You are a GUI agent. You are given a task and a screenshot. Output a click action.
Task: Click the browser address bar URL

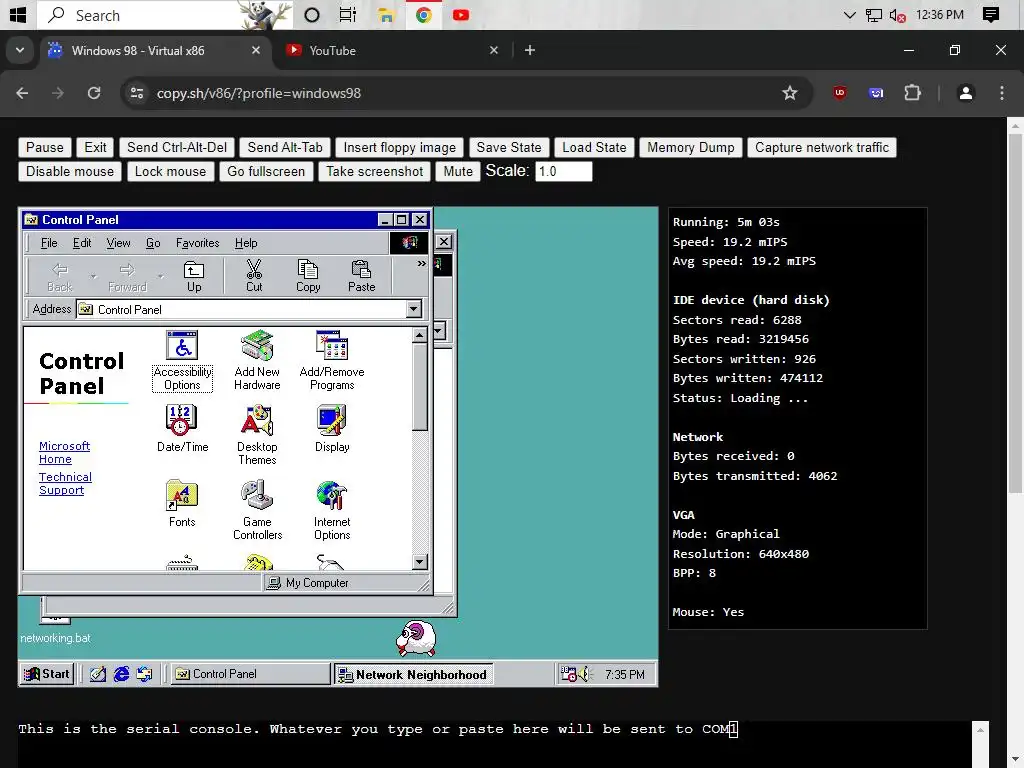(259, 93)
